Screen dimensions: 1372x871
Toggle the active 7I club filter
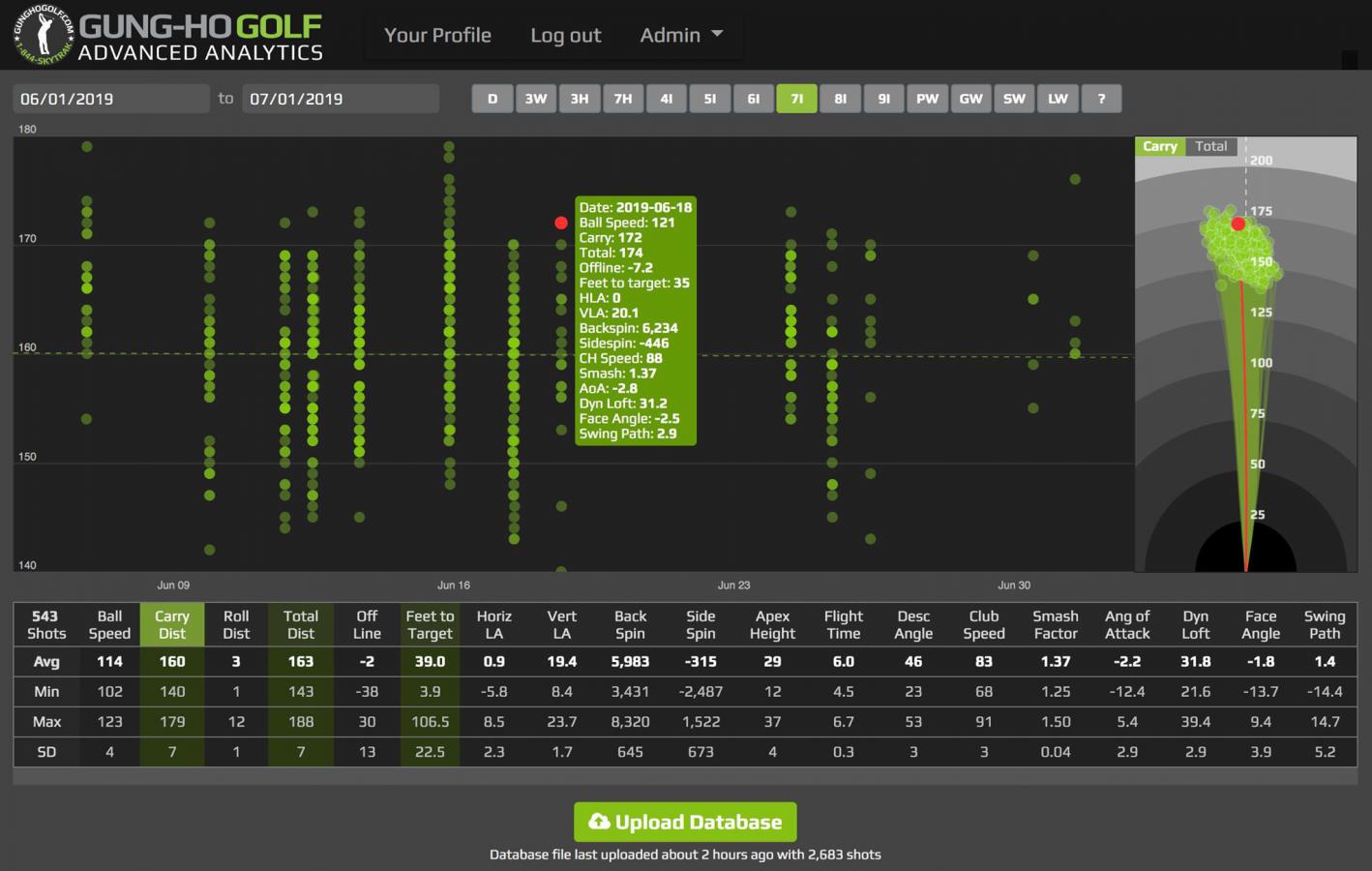797,99
